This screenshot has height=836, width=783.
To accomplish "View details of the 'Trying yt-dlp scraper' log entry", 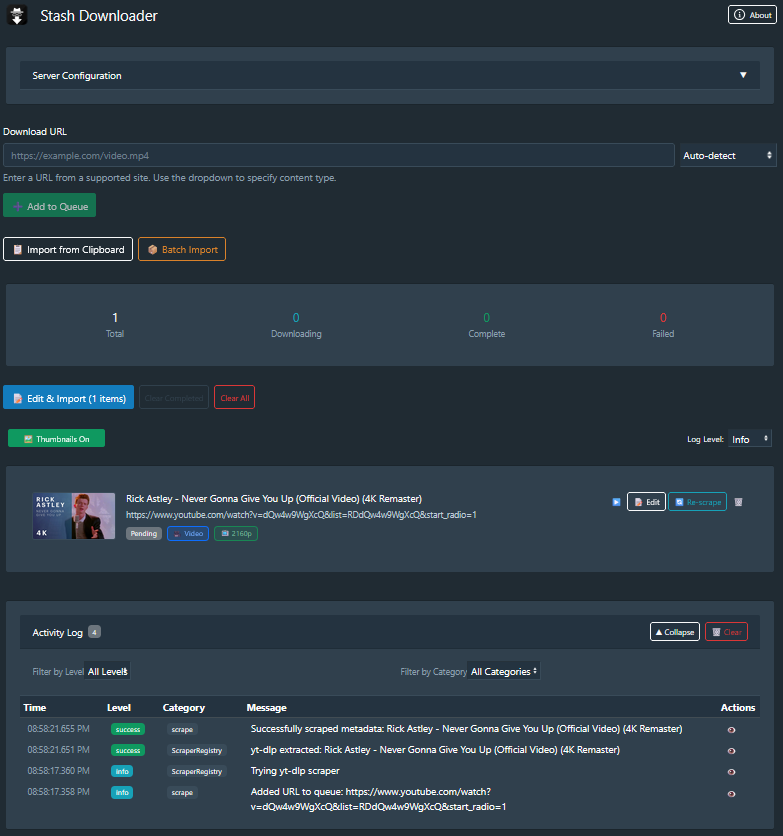I will (x=731, y=772).
